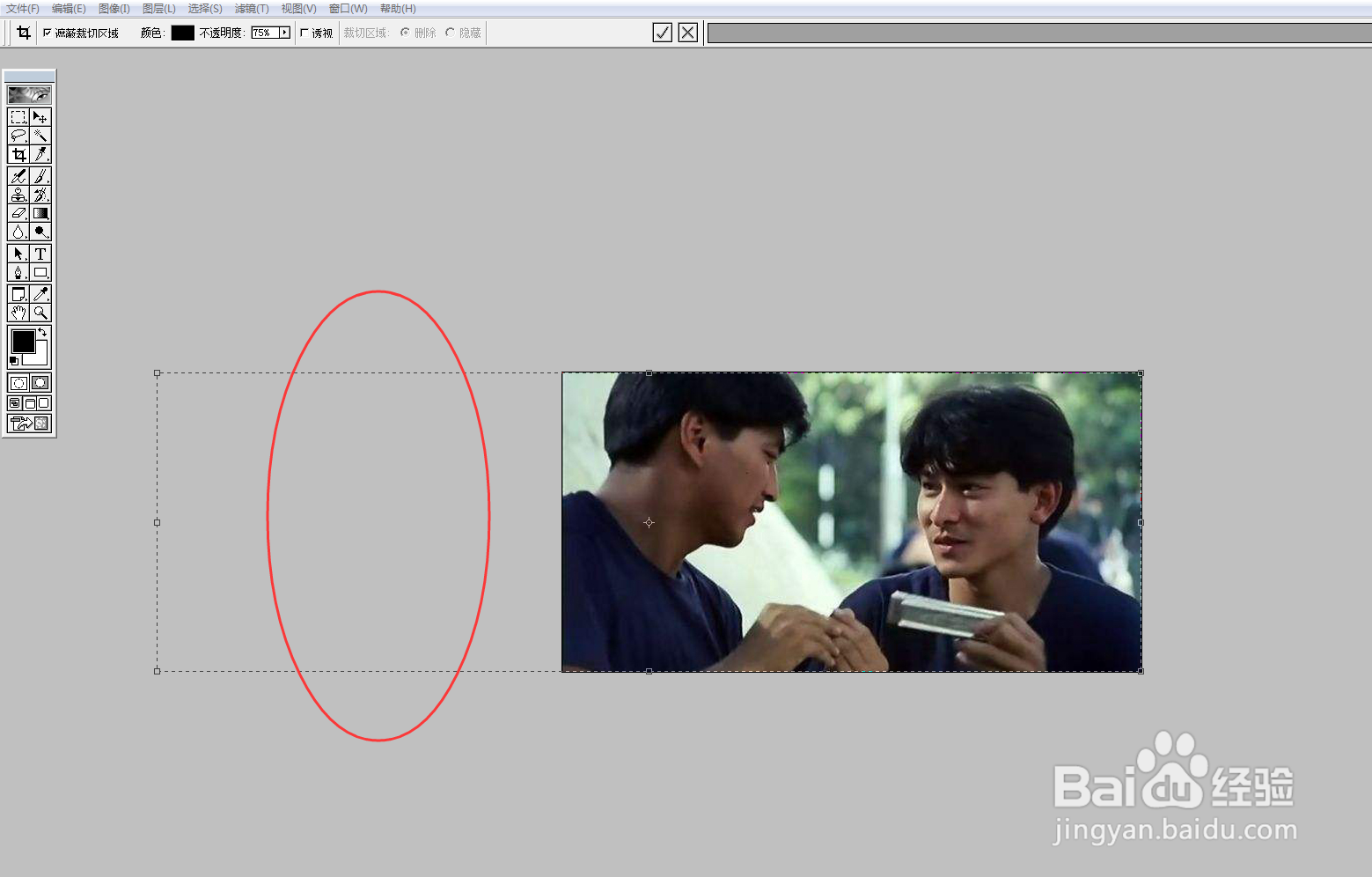Open the 窗口(W) menu
Image resolution: width=1372 pixels, height=877 pixels.
click(x=348, y=8)
